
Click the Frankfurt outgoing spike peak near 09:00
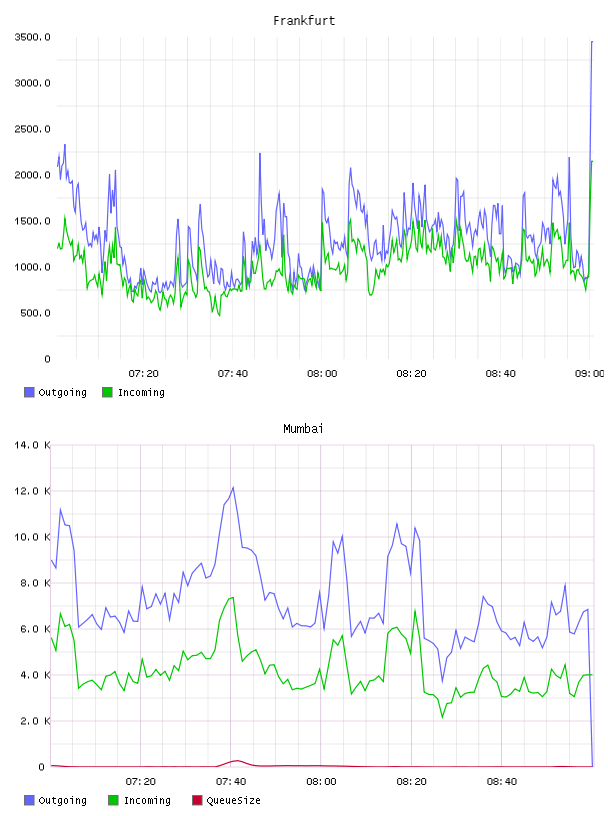tap(592, 42)
